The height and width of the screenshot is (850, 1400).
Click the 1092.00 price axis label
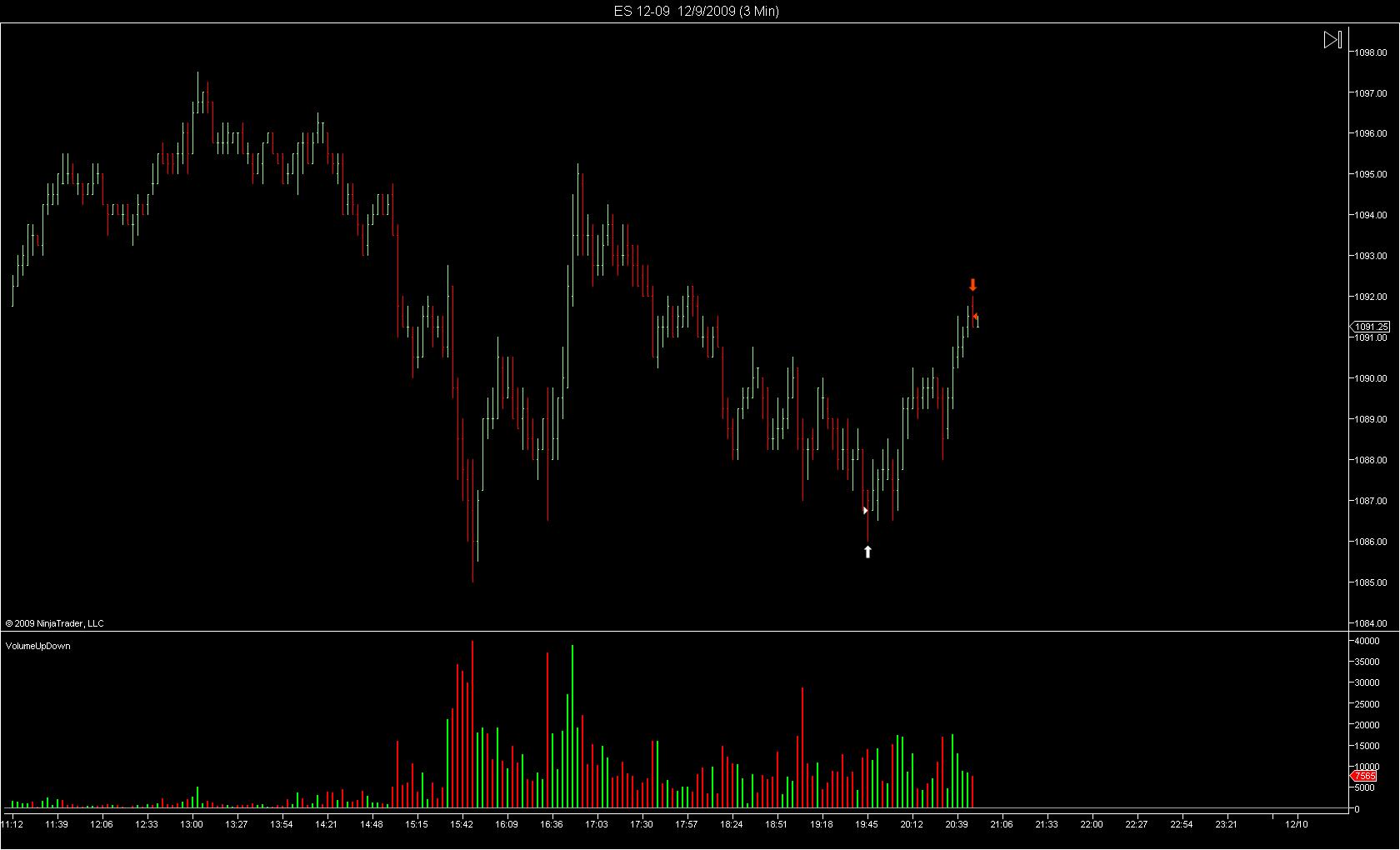[1371, 297]
